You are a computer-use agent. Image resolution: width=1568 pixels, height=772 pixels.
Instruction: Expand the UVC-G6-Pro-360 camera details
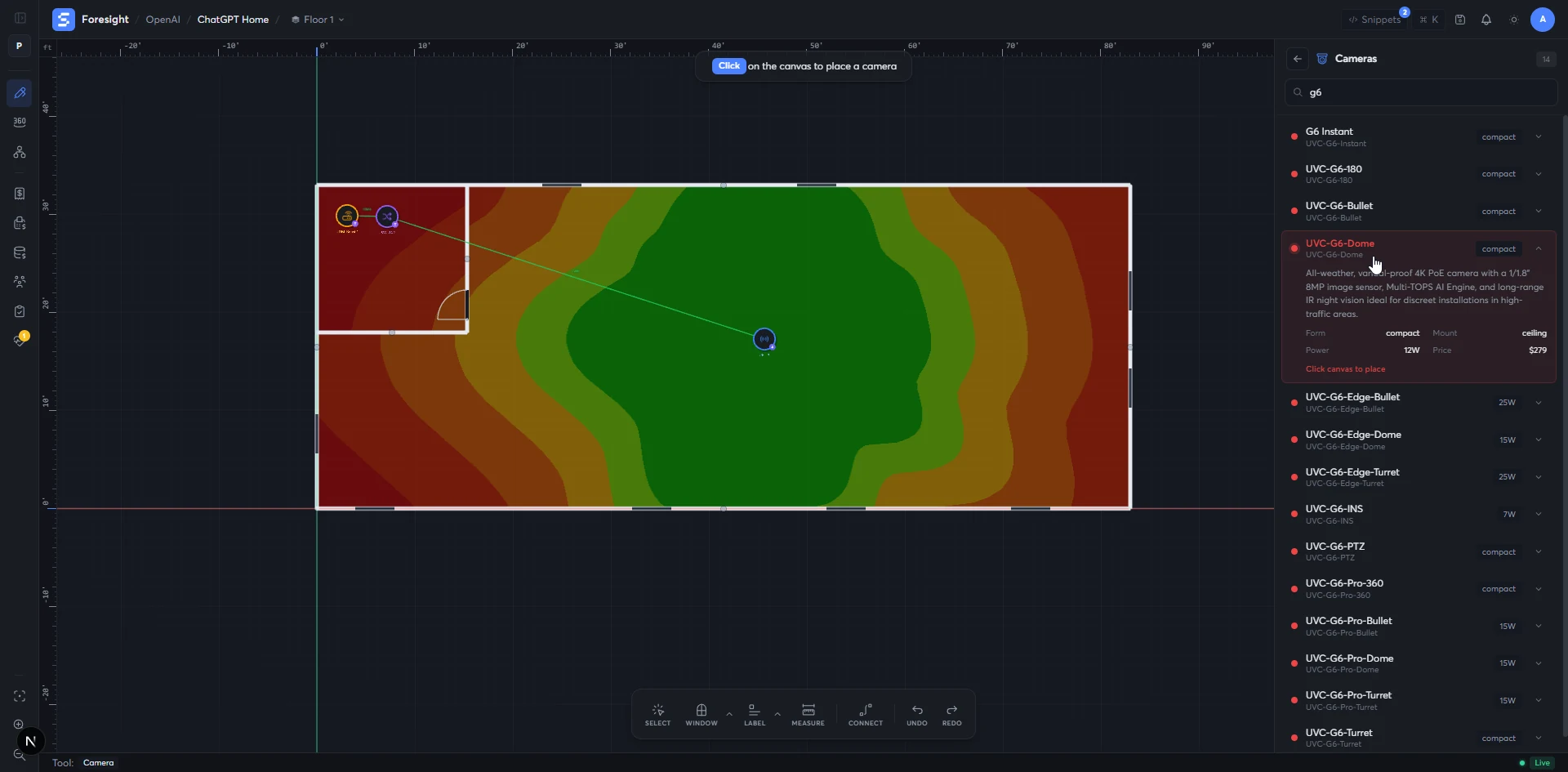pos(1539,589)
